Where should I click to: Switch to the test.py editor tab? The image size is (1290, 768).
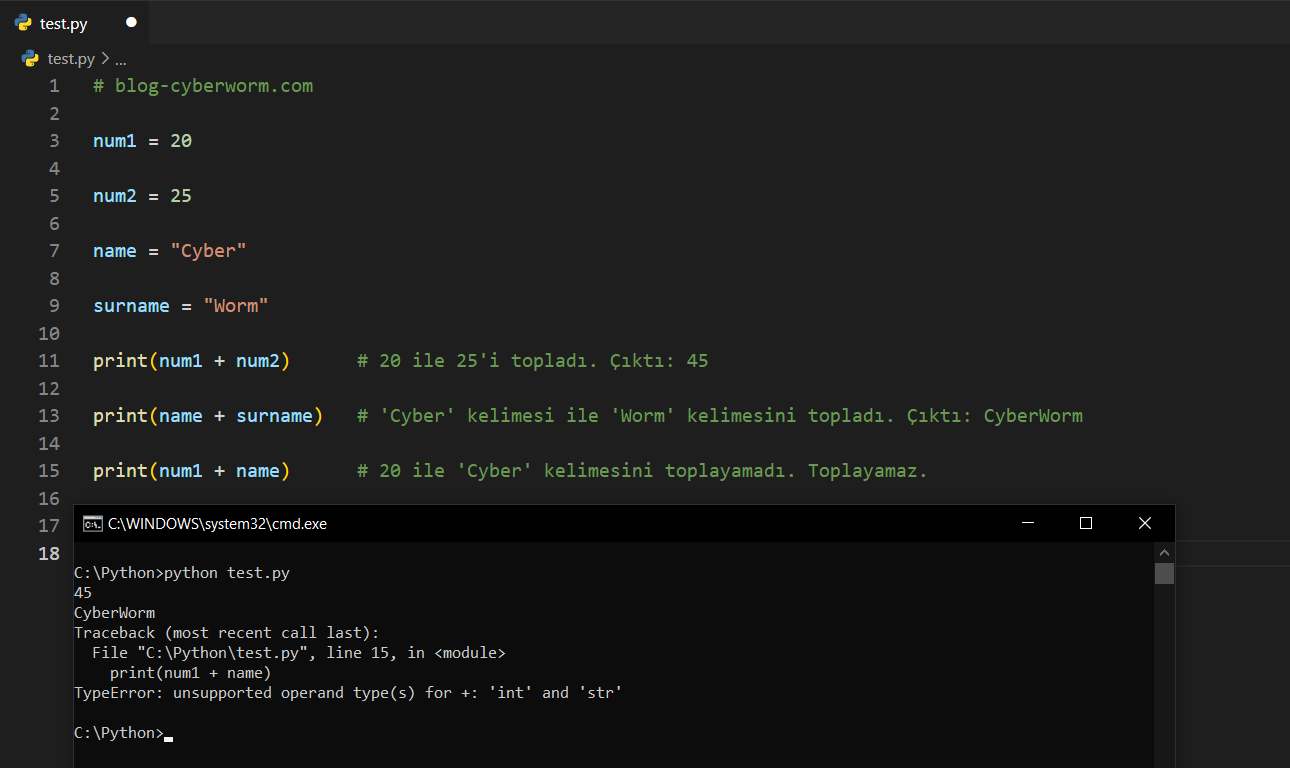pos(65,23)
